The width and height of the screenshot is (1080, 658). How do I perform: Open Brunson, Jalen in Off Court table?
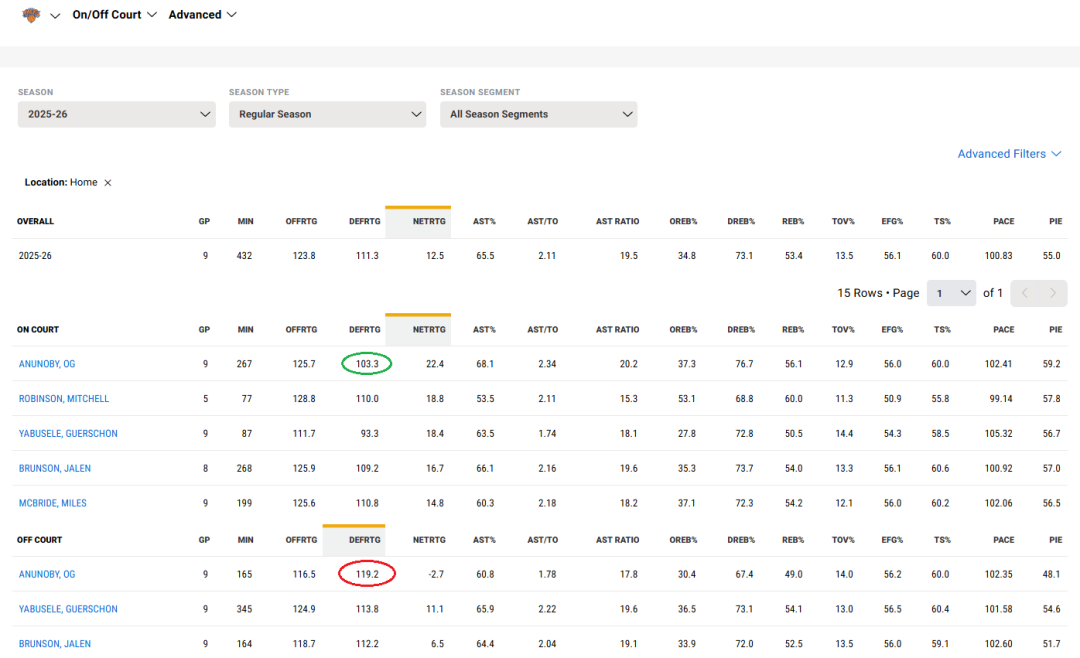point(54,644)
